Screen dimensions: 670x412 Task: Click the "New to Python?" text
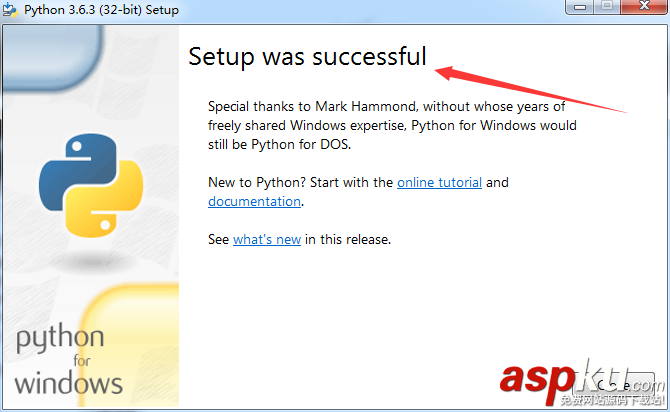(250, 182)
